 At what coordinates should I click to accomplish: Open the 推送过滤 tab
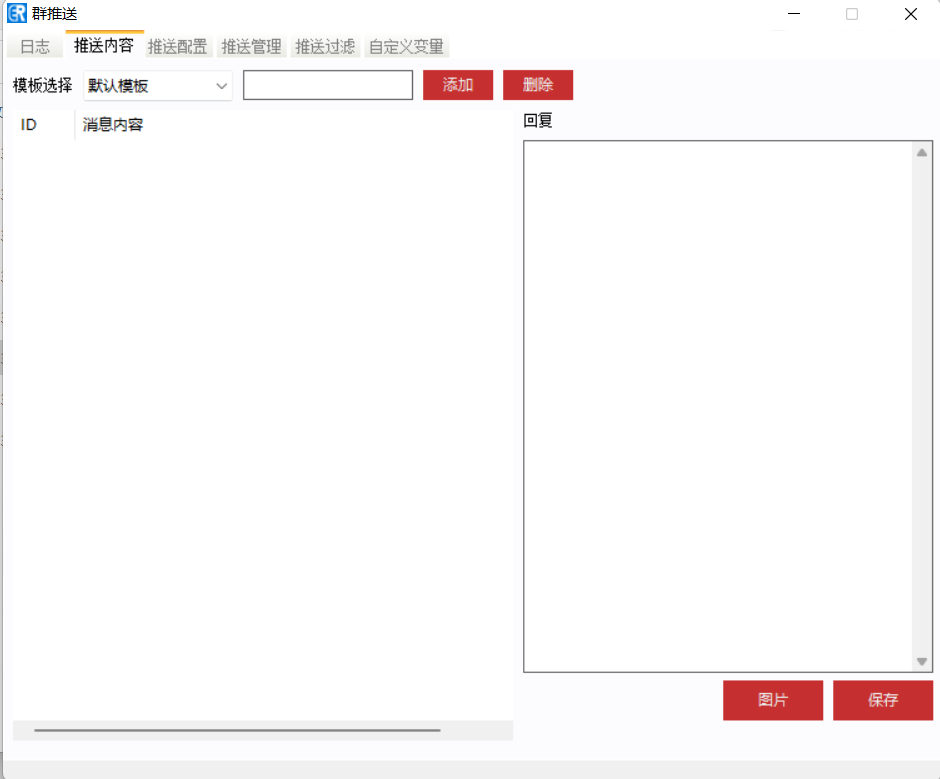tap(325, 47)
